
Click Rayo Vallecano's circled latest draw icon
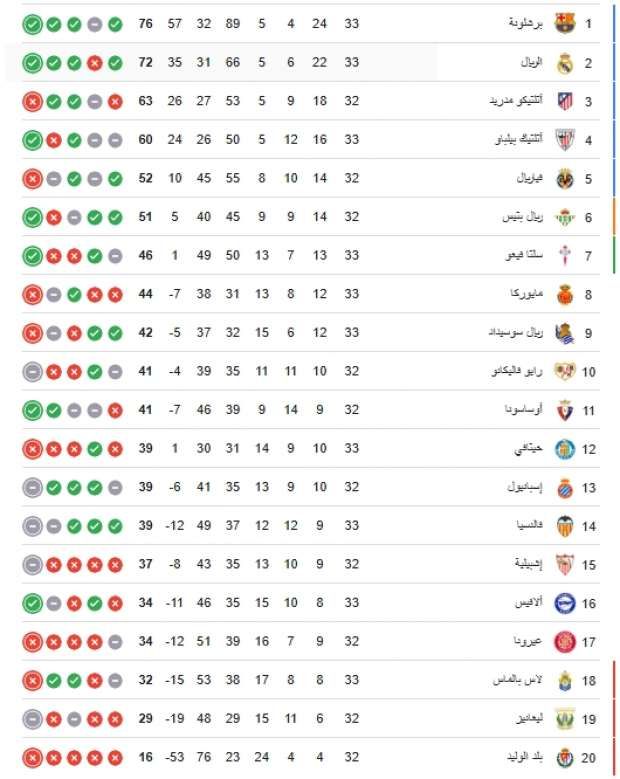click(x=32, y=372)
